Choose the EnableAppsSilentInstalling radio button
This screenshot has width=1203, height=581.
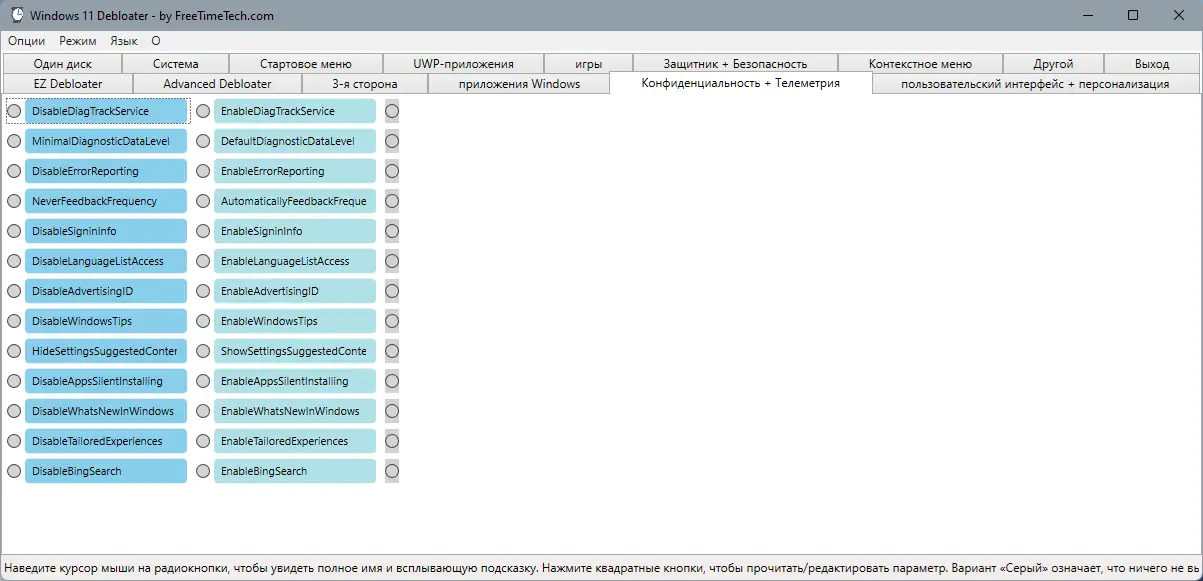point(203,381)
